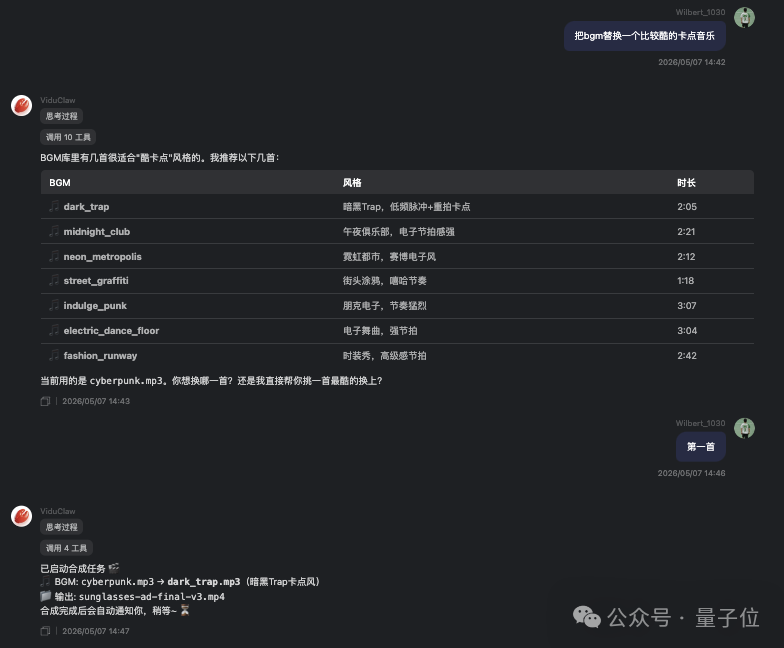Click the 风格 column header

(x=352, y=182)
